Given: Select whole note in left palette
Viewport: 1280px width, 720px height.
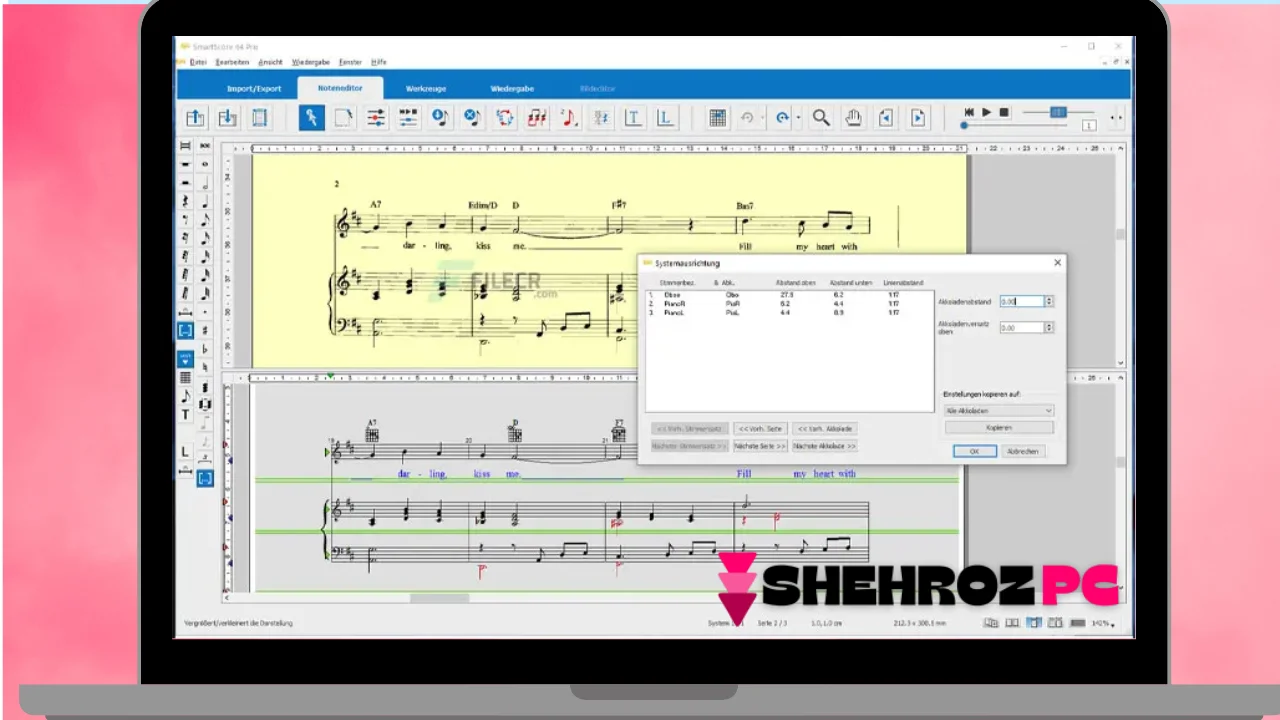Looking at the screenshot, I should coord(205,164).
